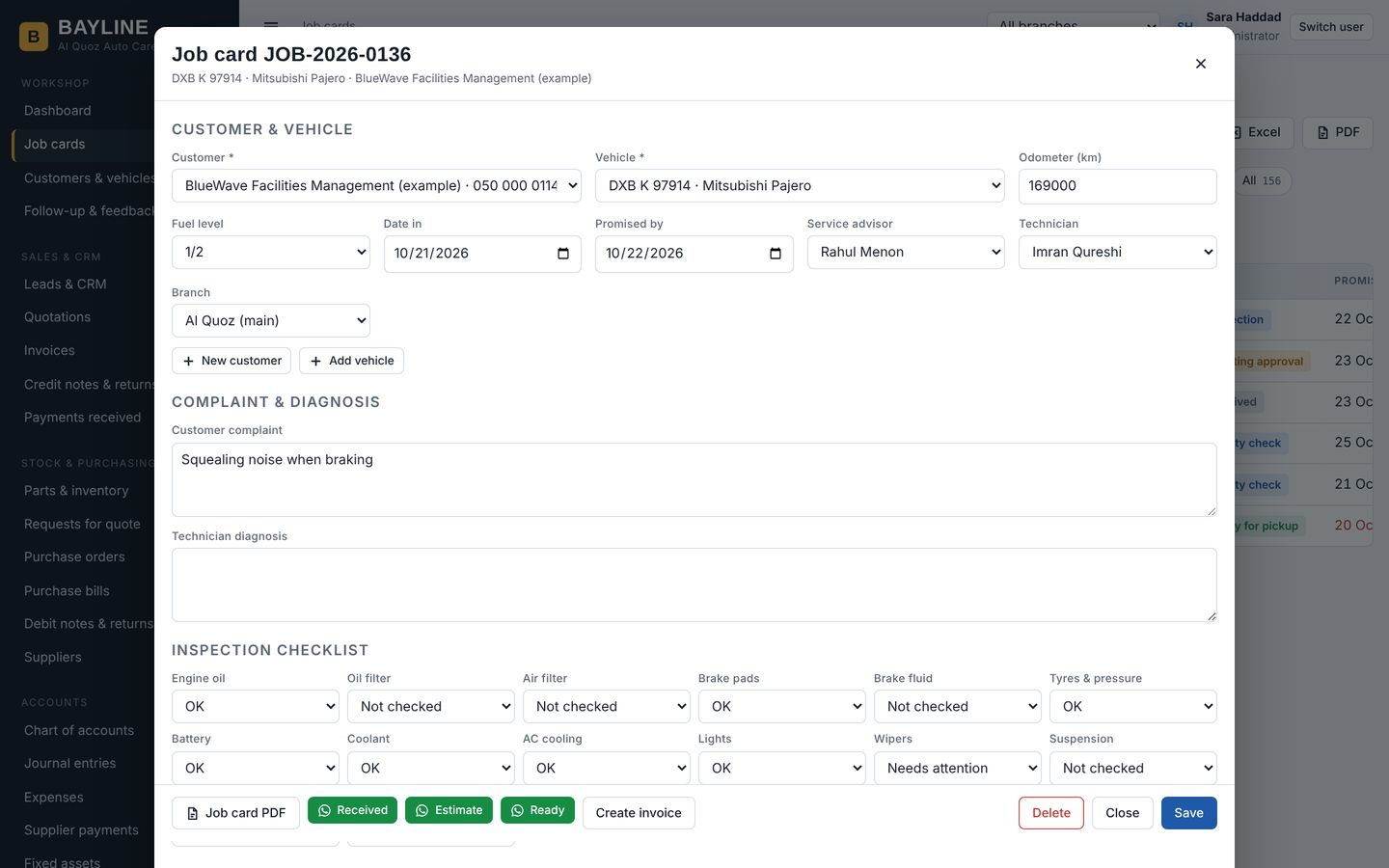Open the Service advisor dropdown
The height and width of the screenshot is (868, 1389).
coord(906,253)
